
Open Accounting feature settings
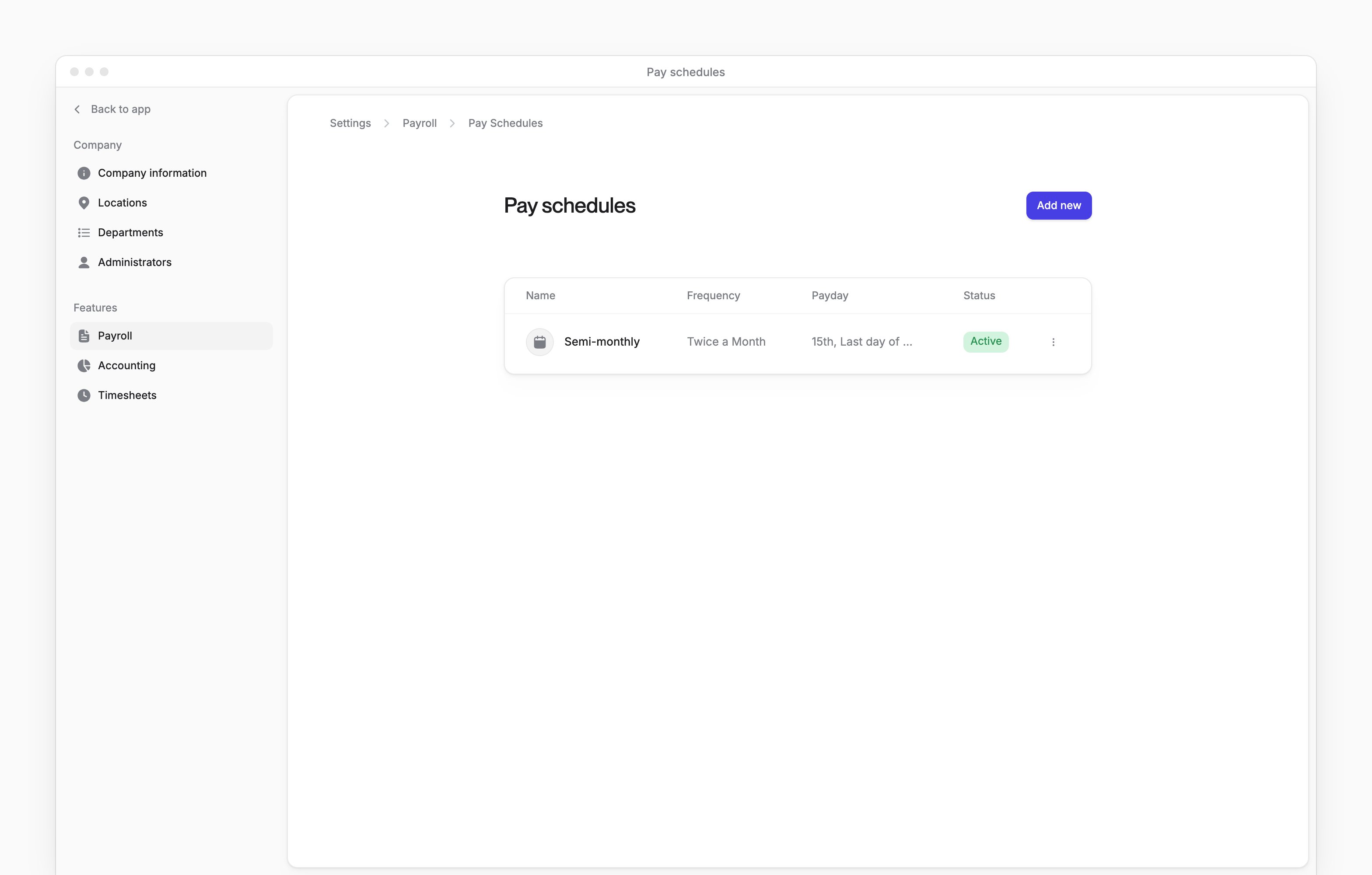pos(171,366)
